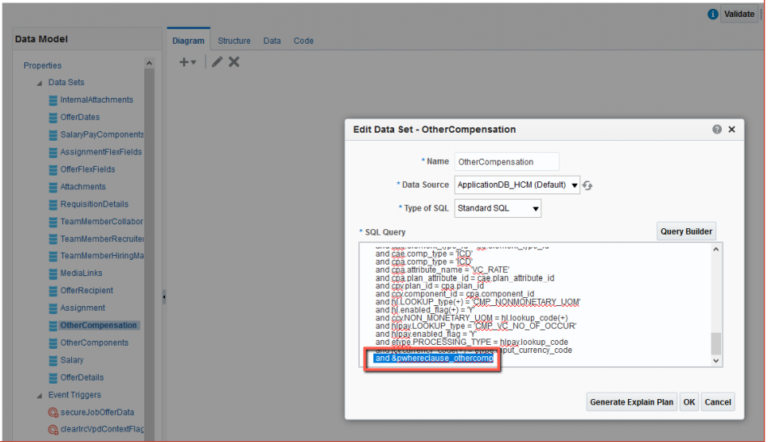Click the delete X icon in Diagram toolbar
Viewport: 768px width, 442px height.
click(234, 62)
